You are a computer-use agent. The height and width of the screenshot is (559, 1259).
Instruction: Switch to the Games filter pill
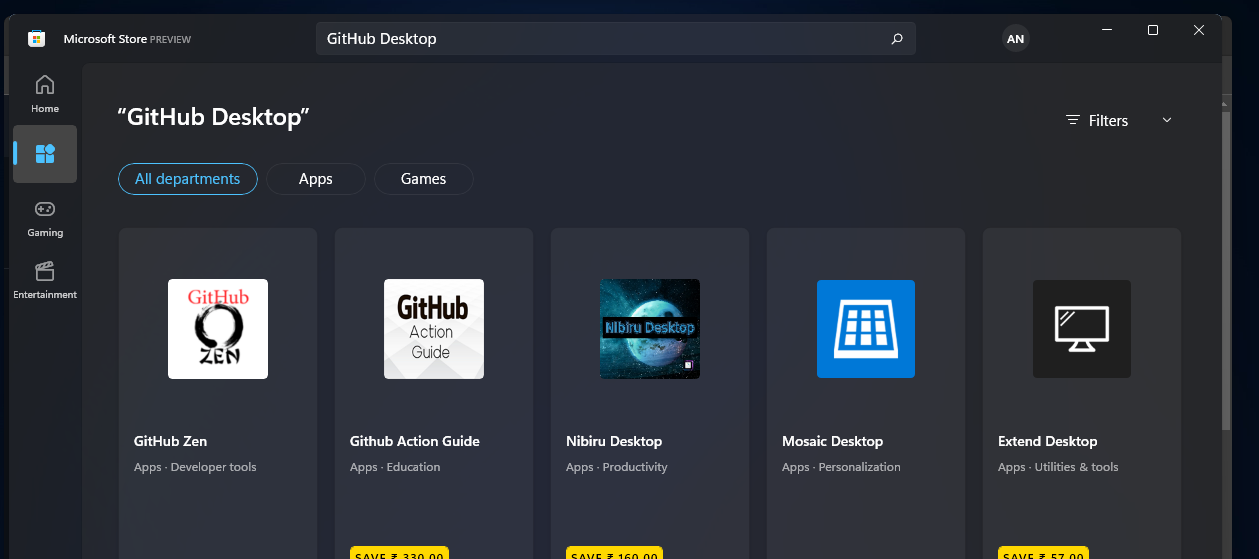click(x=424, y=179)
